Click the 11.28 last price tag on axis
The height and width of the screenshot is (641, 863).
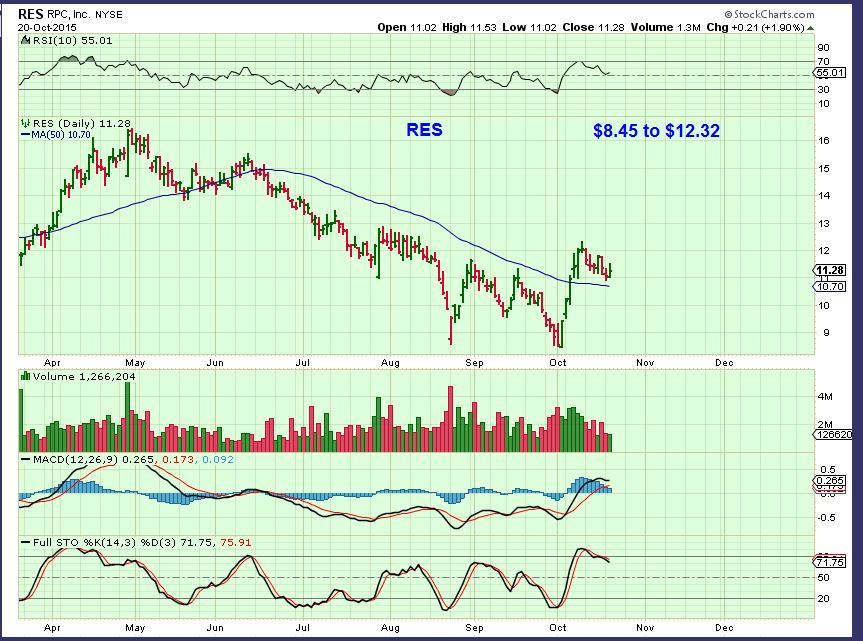[x=829, y=270]
